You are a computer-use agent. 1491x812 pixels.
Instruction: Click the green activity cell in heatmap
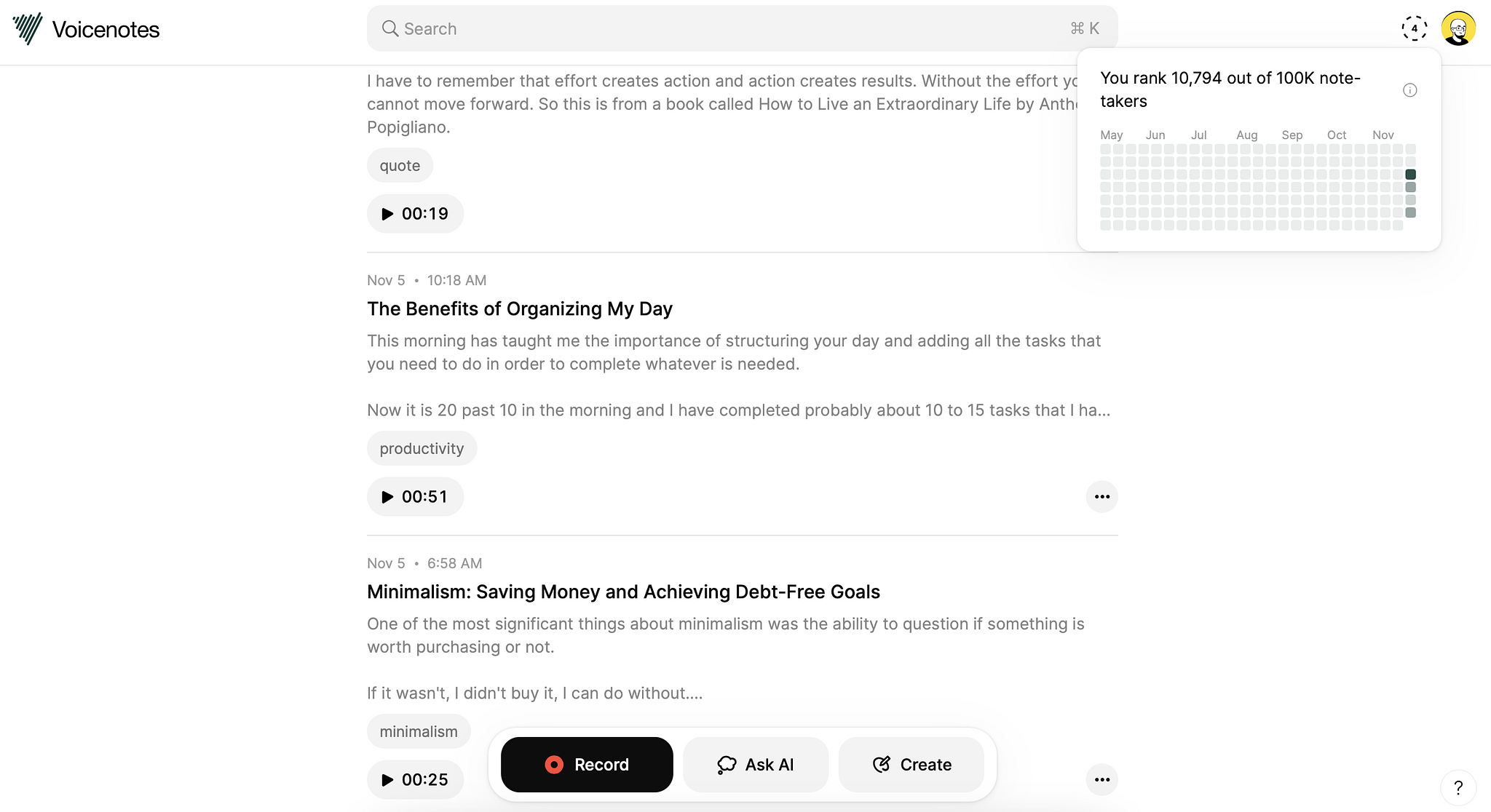pos(1411,174)
